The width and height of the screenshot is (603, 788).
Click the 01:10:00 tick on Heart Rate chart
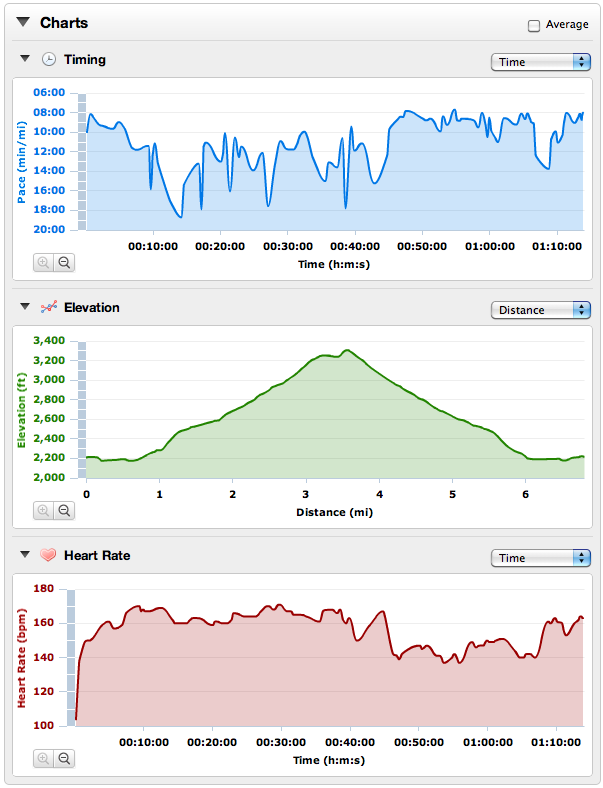pyautogui.click(x=556, y=742)
